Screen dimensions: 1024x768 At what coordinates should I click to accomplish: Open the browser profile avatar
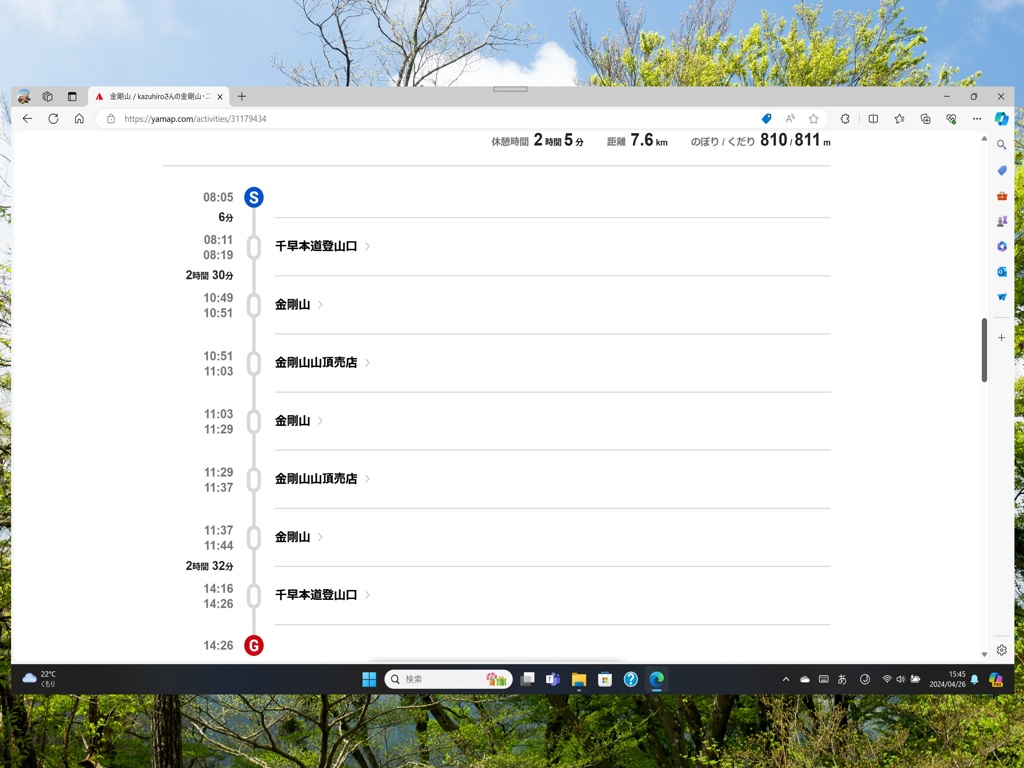[24, 96]
